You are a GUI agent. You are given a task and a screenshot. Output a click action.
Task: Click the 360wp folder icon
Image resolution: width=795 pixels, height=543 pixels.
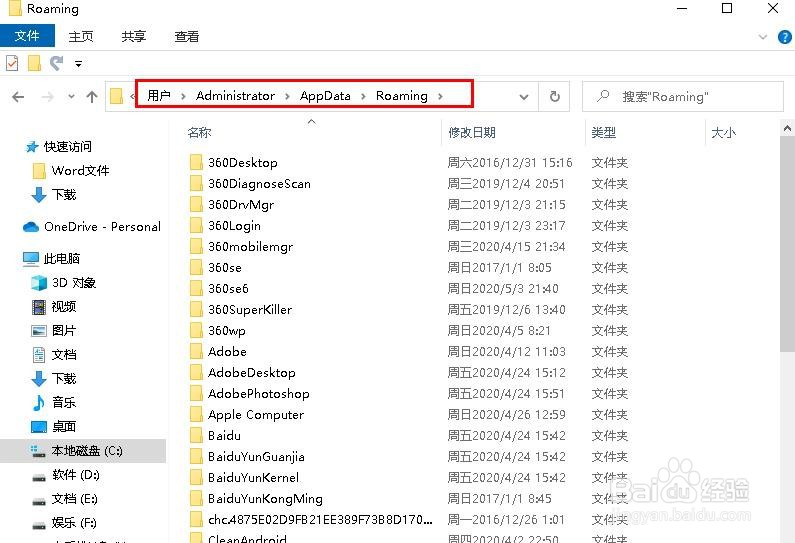[x=196, y=330]
